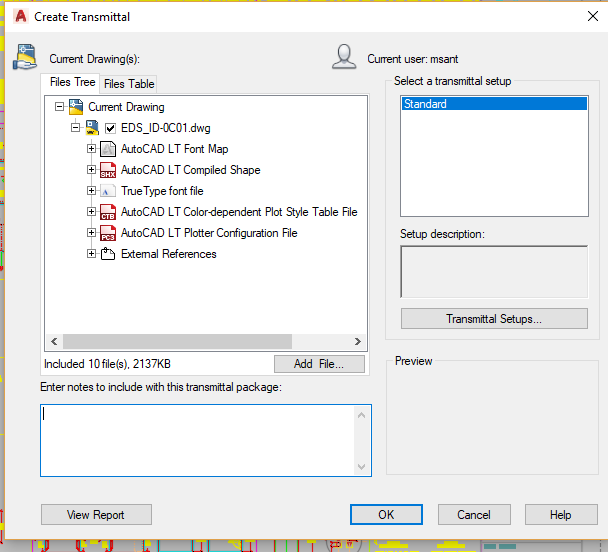Click the Plot Style Table CTB icon
Screen dimensions: 608x552
108,212
